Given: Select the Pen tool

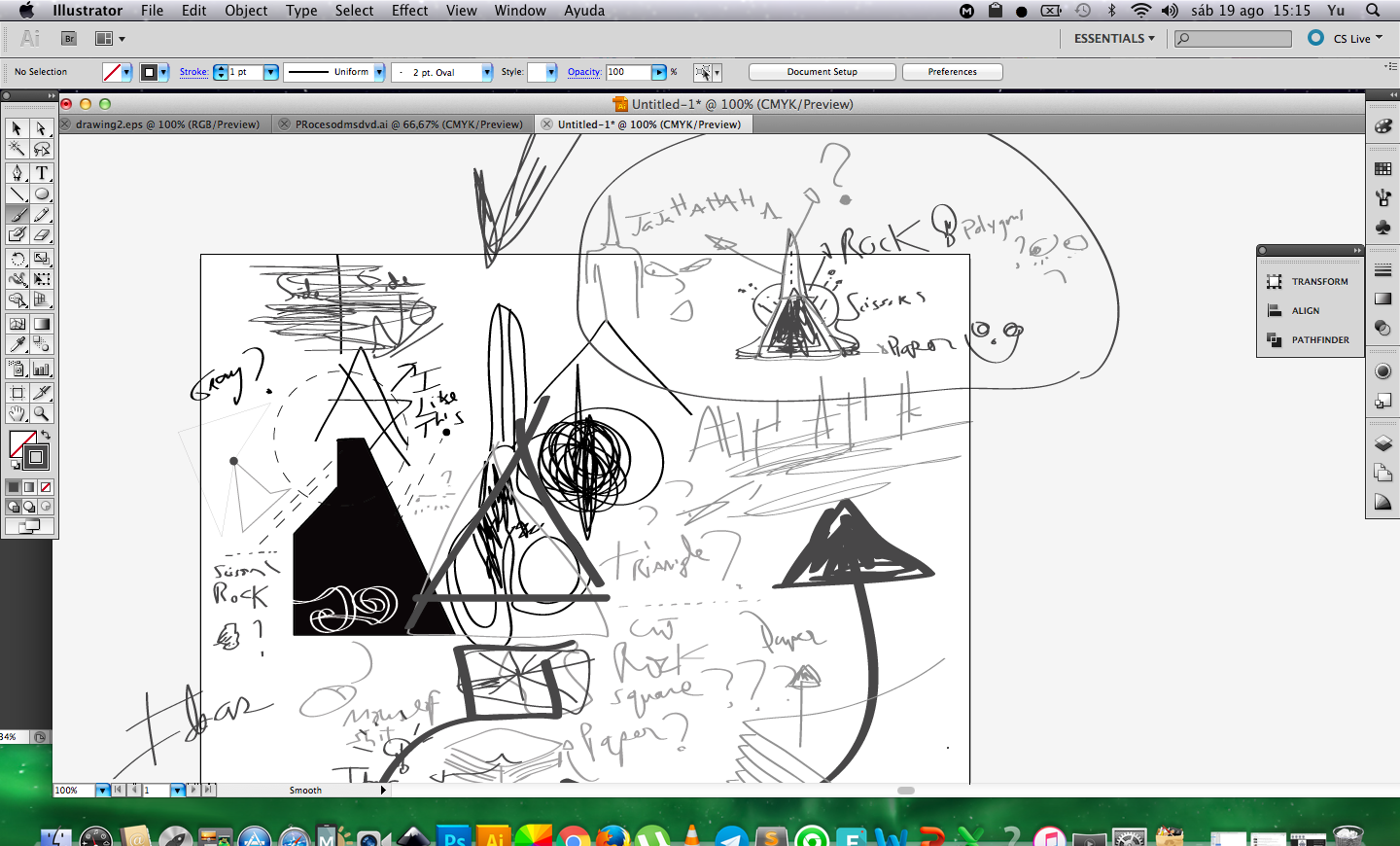Looking at the screenshot, I should [x=17, y=173].
